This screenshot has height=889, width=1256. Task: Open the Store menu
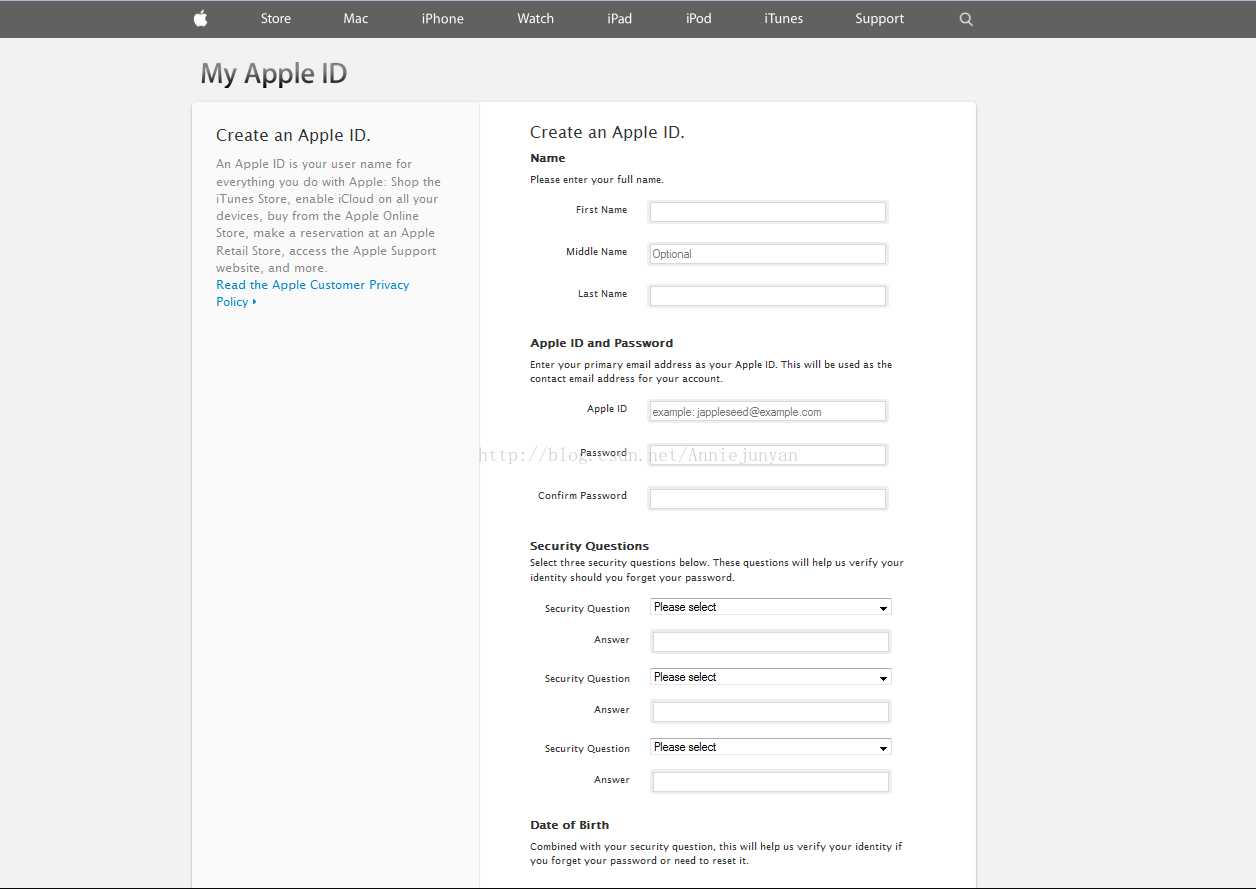(276, 19)
